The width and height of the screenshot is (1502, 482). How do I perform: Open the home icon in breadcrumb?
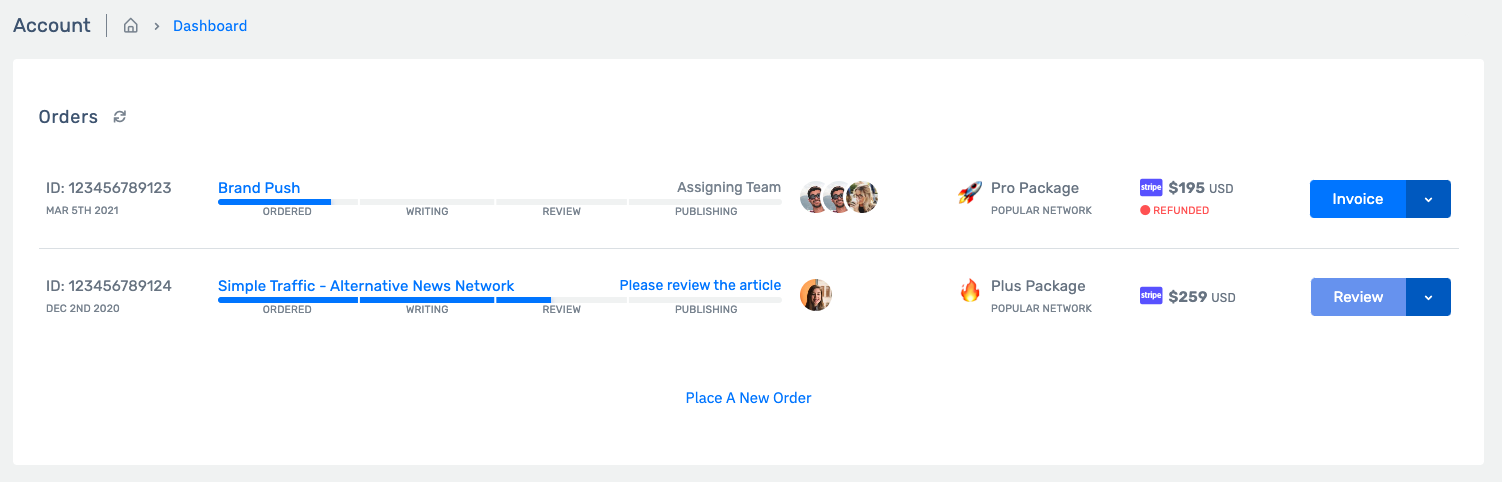[x=130, y=26]
